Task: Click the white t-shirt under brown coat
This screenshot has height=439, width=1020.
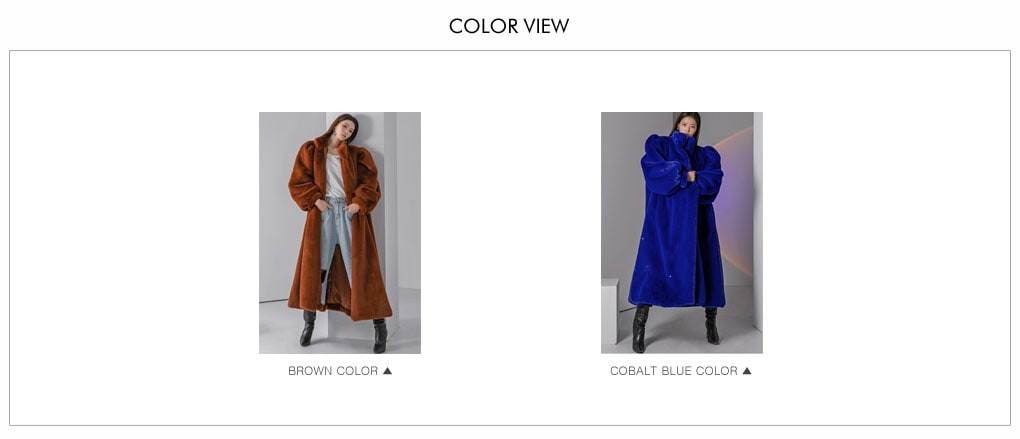Action: (334, 176)
